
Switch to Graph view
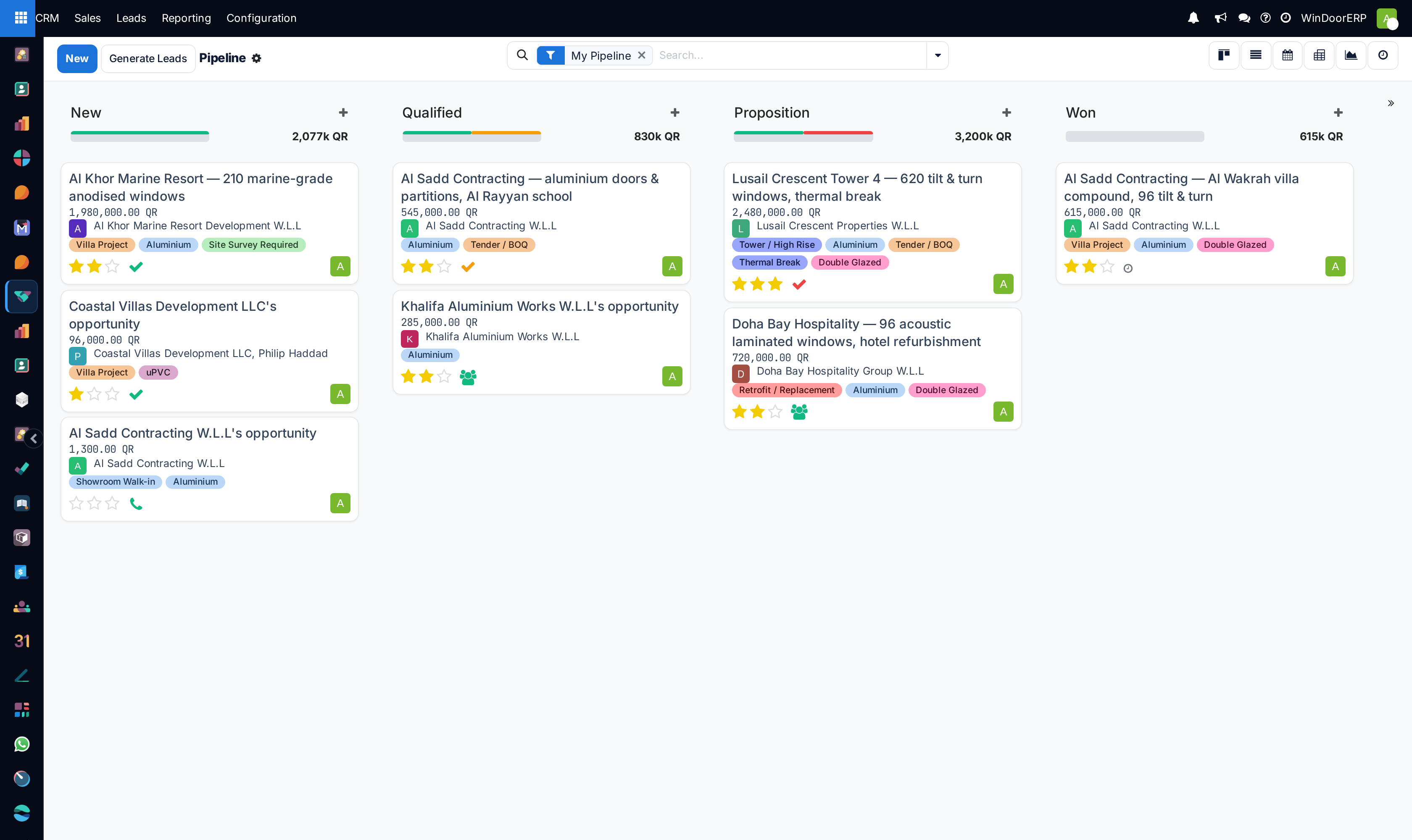tap(1351, 55)
